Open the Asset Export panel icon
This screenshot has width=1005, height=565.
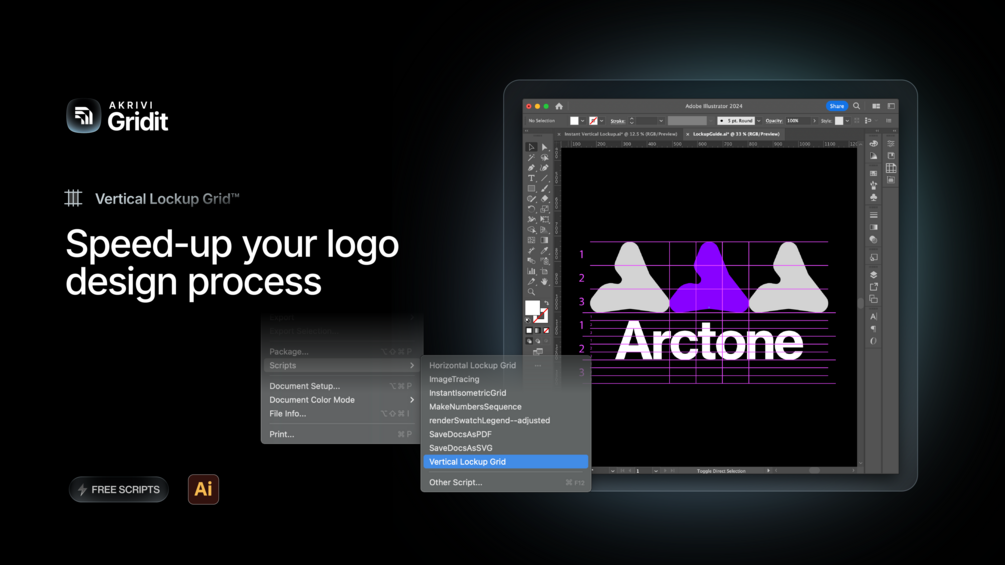(x=874, y=286)
